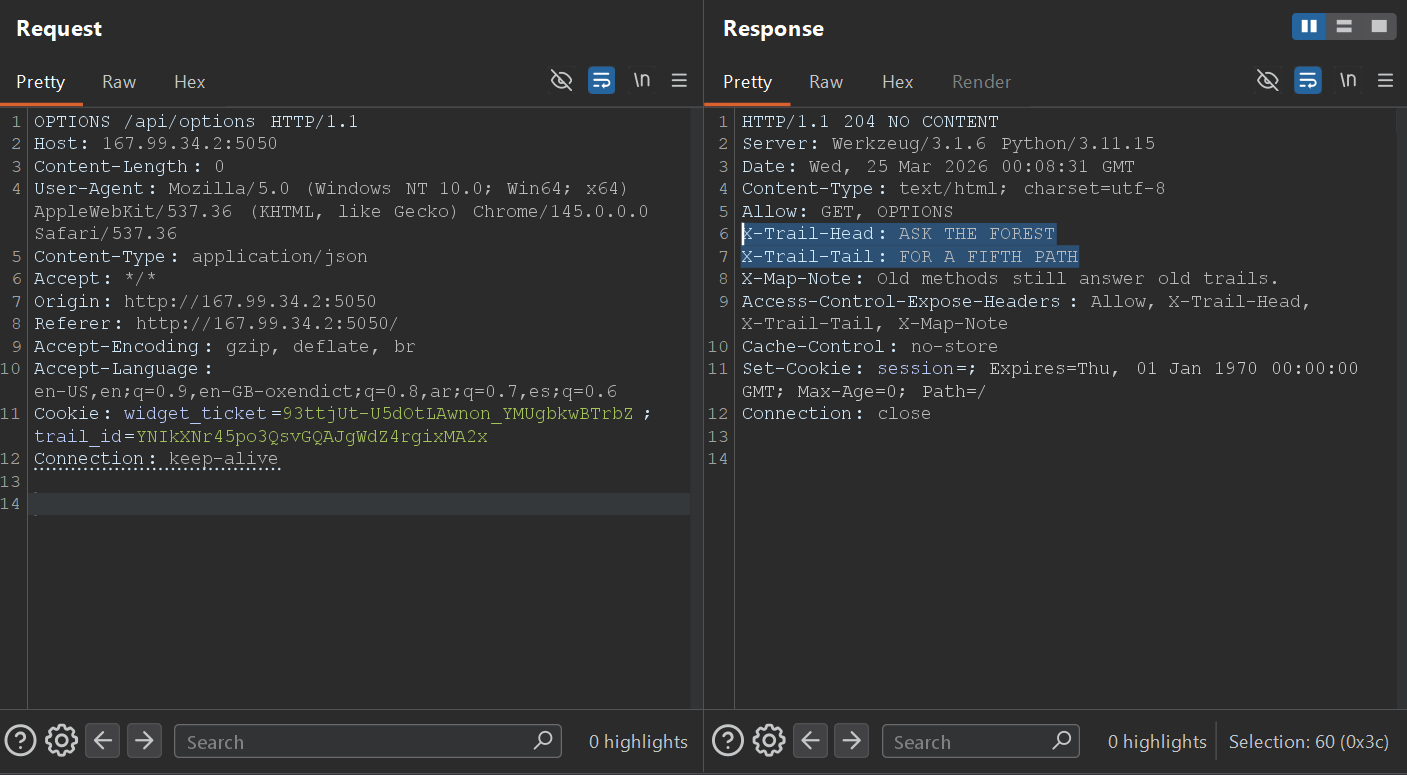Click the widget_ticket cookie value
Screen dimensions: 1407x775
[458, 414]
